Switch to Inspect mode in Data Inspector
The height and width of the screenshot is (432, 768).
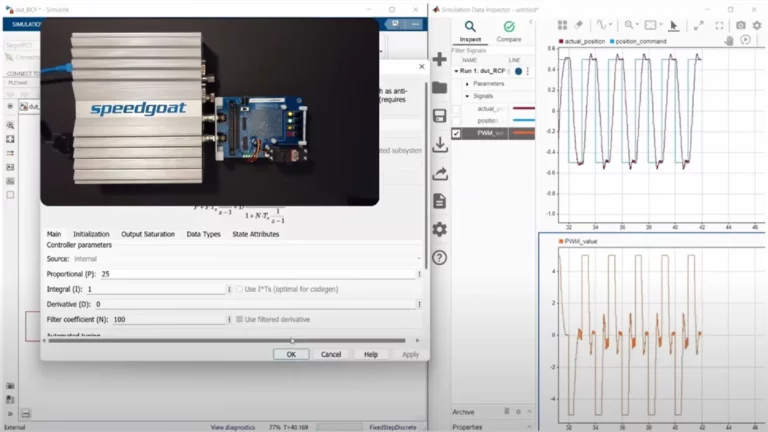470,31
